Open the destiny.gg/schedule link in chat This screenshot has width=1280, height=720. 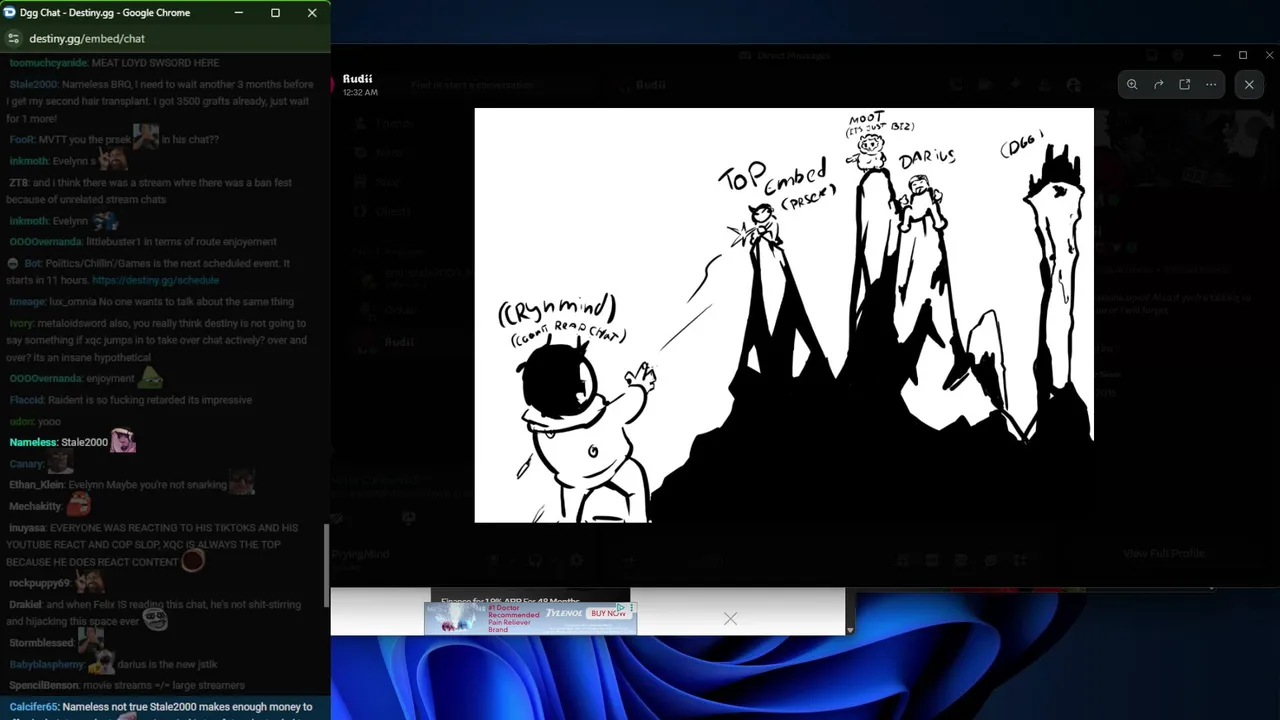tap(155, 281)
